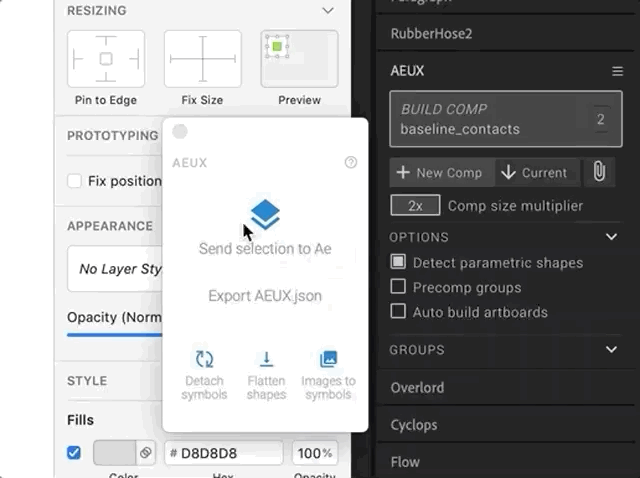This screenshot has height=478, width=640.
Task: Click the paperclip attach icon
Action: 598,172
